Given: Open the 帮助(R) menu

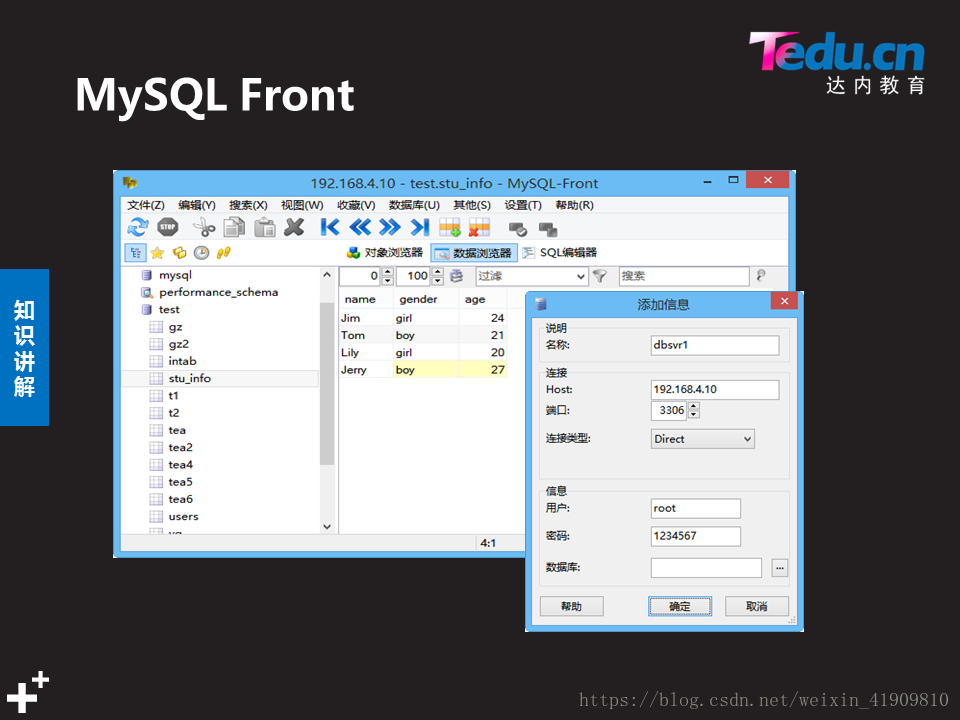Looking at the screenshot, I should coord(574,205).
